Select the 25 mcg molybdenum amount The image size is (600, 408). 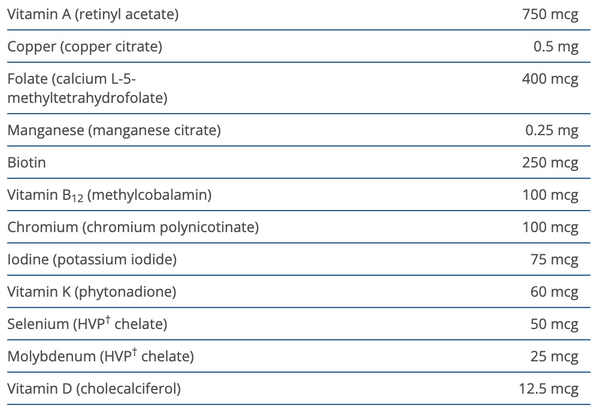pos(554,356)
